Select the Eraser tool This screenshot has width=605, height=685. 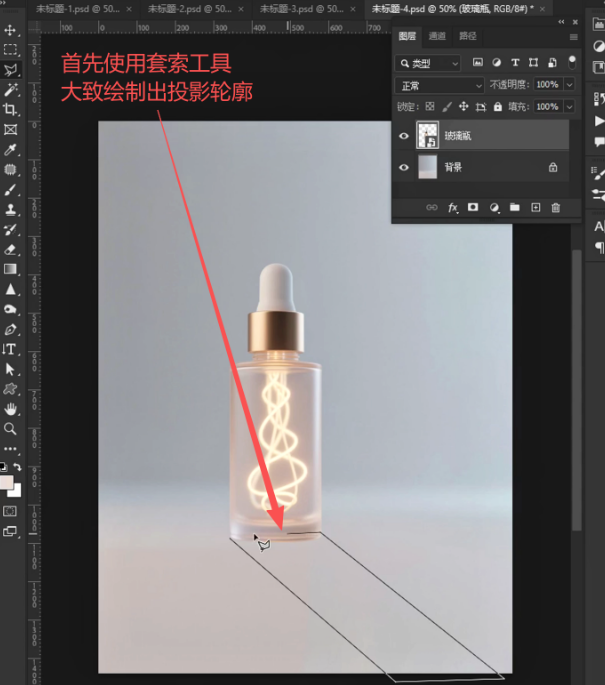click(x=10, y=249)
